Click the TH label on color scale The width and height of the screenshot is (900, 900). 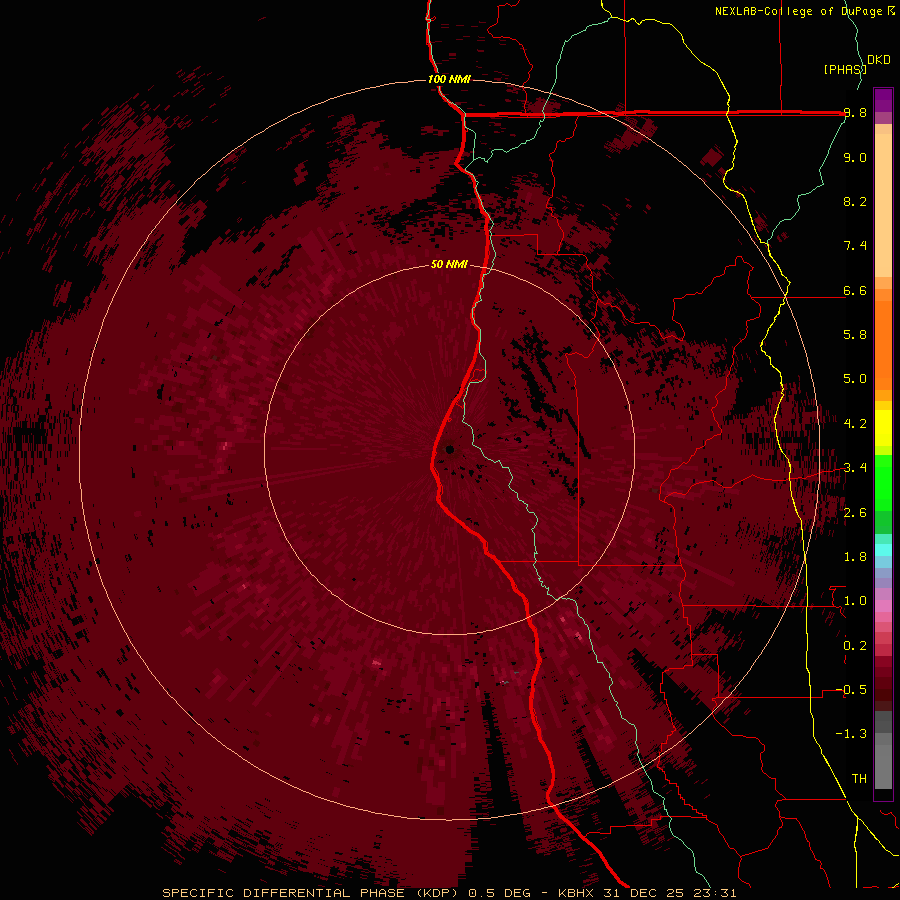pos(859,779)
